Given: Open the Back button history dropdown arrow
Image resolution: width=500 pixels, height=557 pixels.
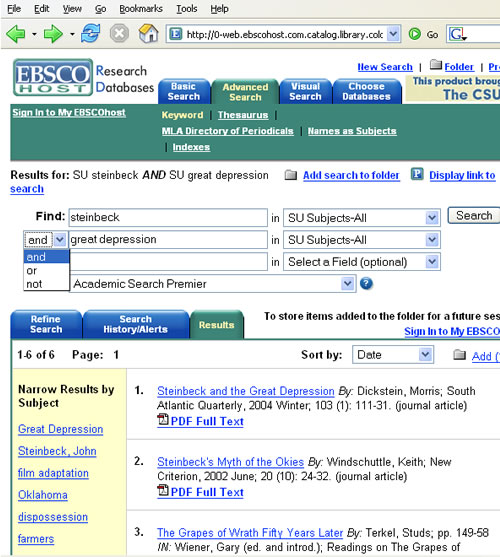Looking at the screenshot, I should 34,35.
